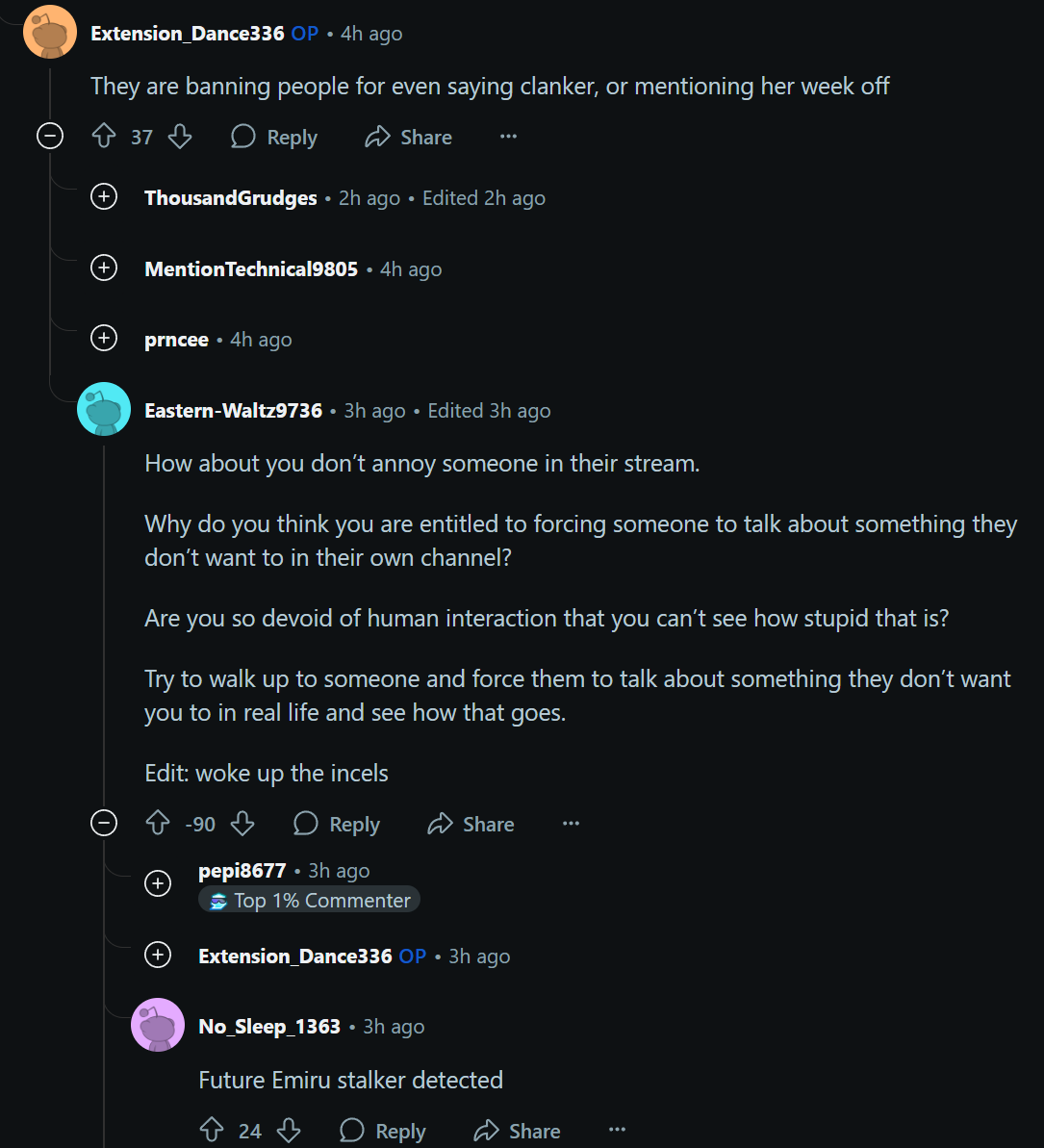Collapse Extension_Dance336's top comment thread
The width and height of the screenshot is (1044, 1148).
point(50,137)
